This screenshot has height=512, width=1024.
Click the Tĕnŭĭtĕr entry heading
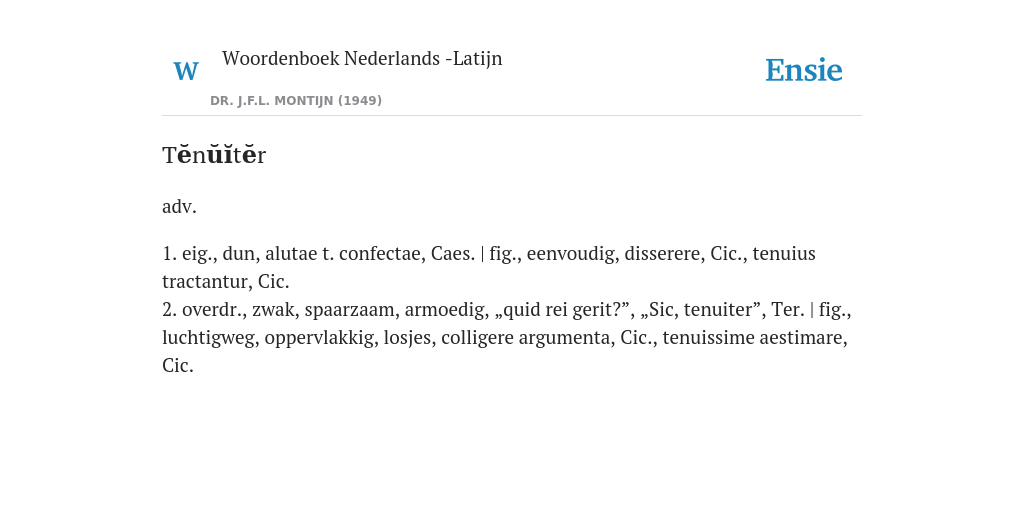point(214,155)
